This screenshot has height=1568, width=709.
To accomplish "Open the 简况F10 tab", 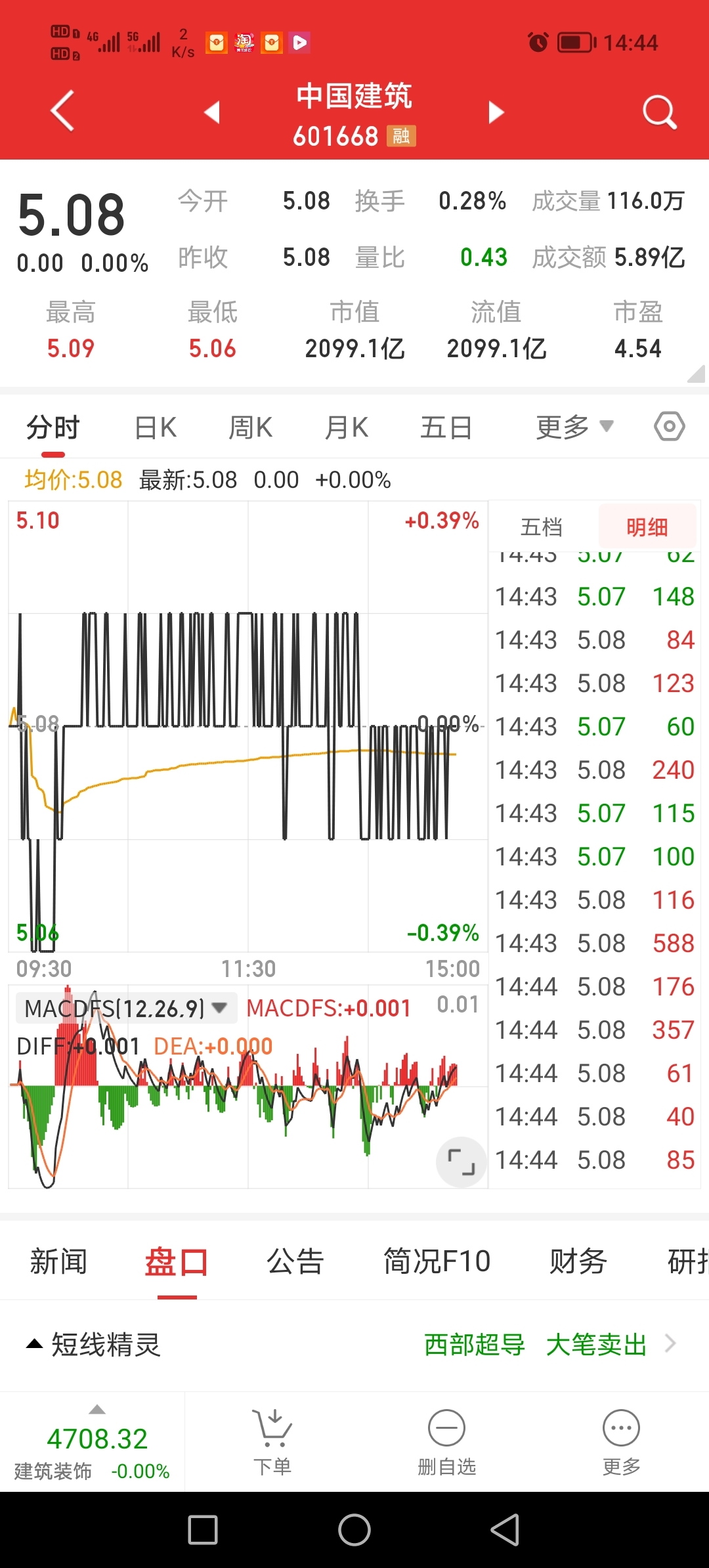I will point(437,1261).
